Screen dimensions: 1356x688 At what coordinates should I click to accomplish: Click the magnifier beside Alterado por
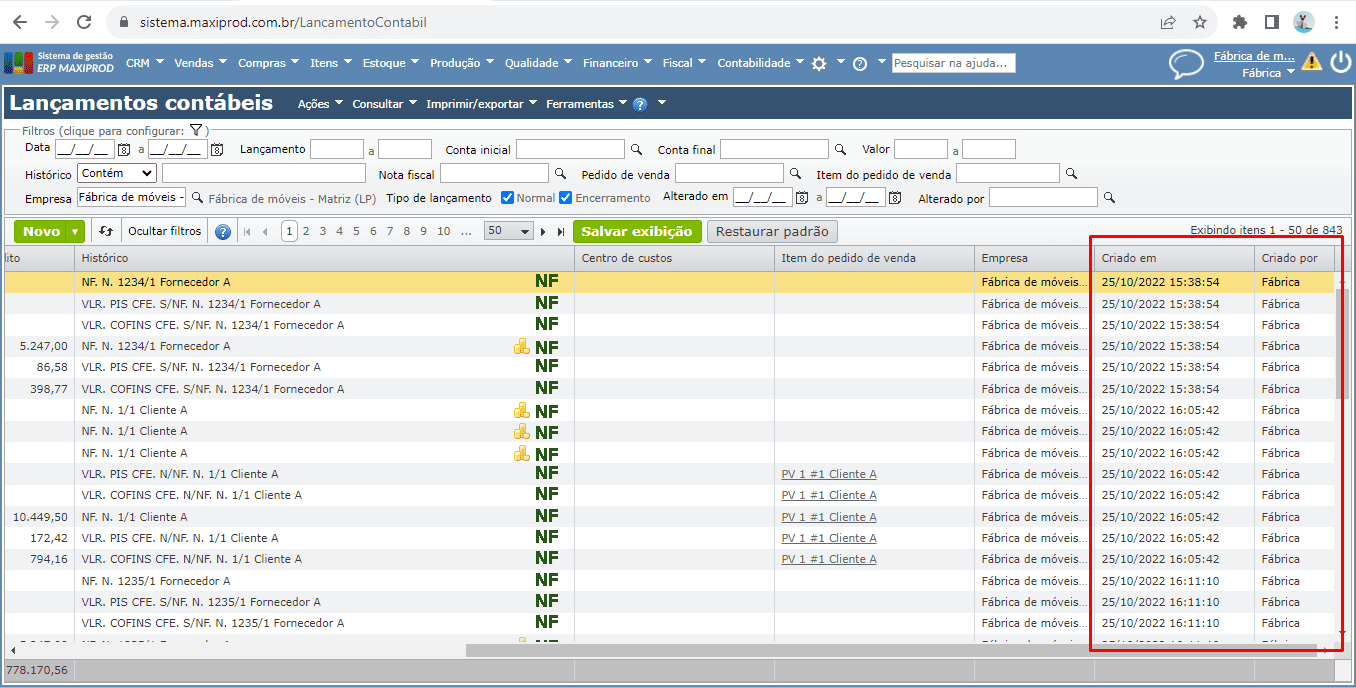[x=1109, y=198]
